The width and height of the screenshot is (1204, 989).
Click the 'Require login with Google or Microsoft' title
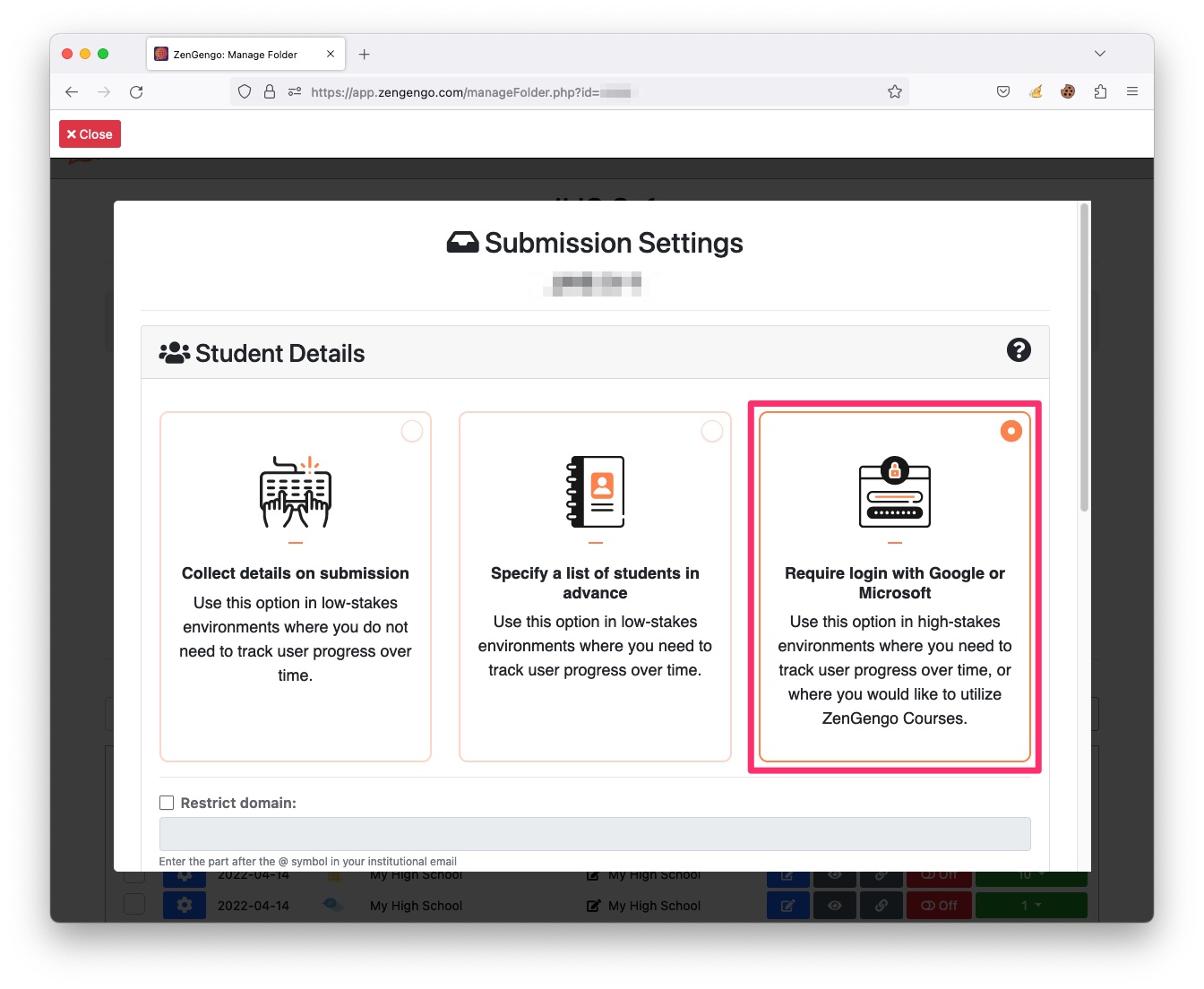tap(895, 583)
